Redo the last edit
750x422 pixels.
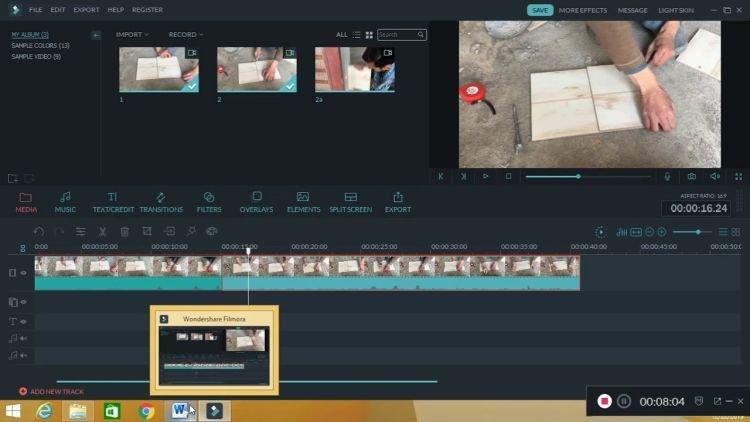coord(59,232)
